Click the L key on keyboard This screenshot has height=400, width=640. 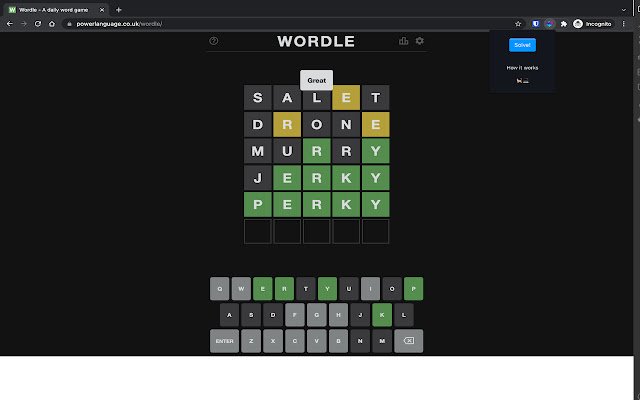point(404,315)
